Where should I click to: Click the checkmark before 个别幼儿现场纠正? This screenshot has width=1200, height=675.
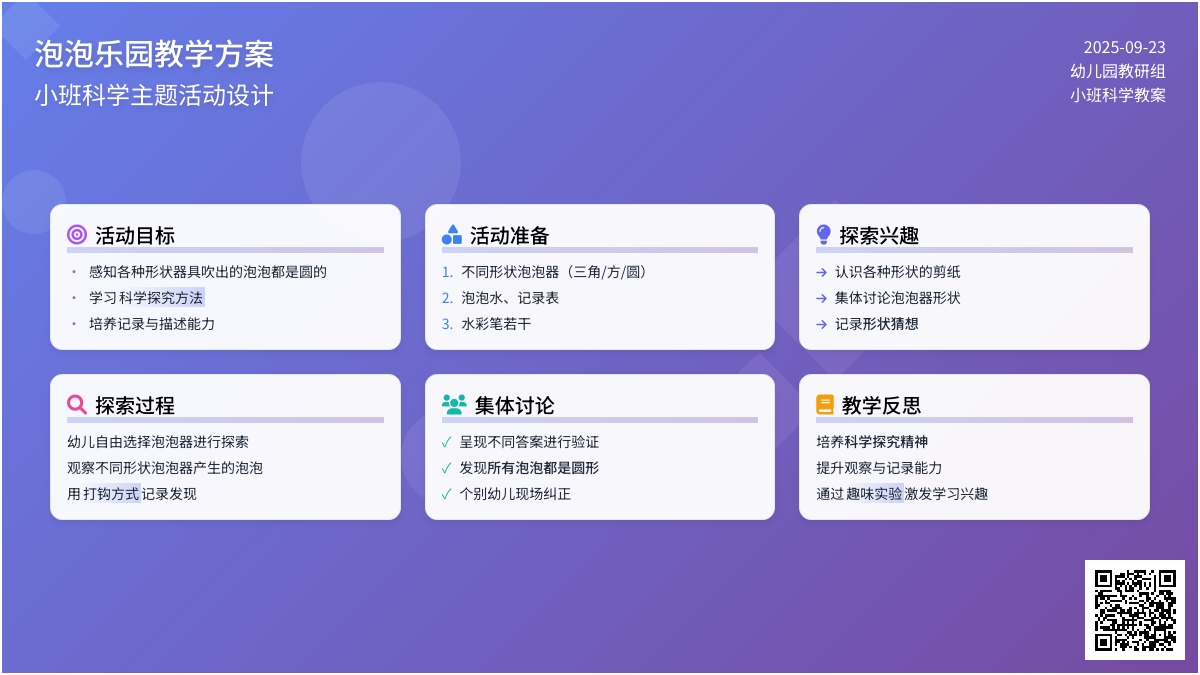(446, 494)
